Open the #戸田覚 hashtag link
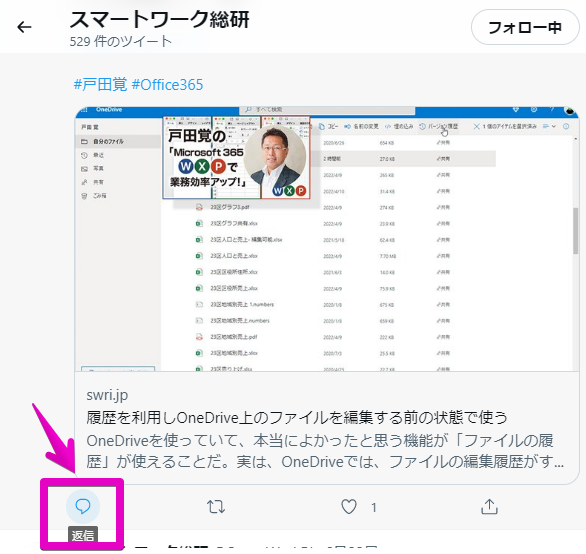The image size is (586, 554). tap(100, 84)
